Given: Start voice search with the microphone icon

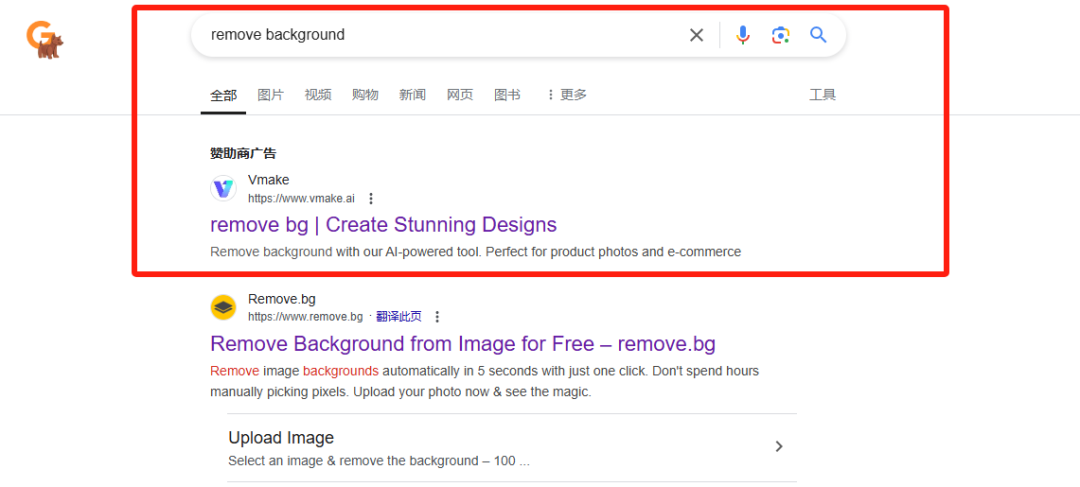Looking at the screenshot, I should click(742, 35).
